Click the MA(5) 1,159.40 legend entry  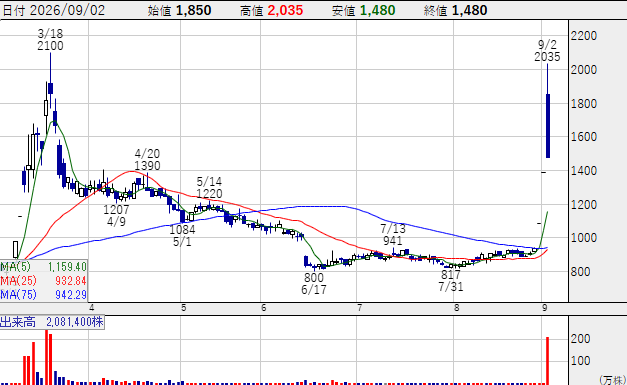[44, 267]
